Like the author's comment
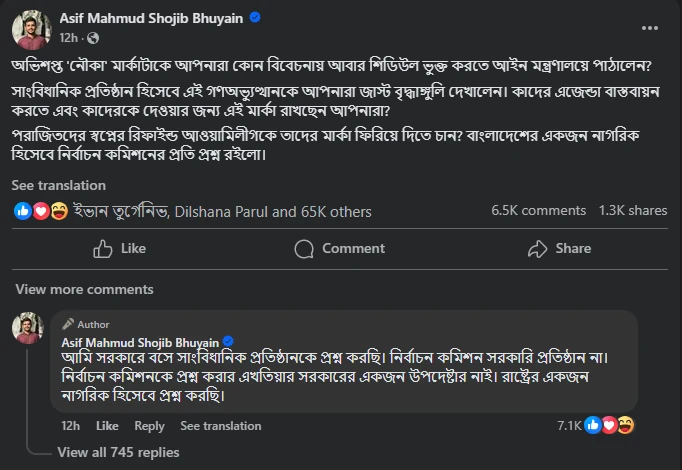682x470 pixels. click(x=107, y=425)
